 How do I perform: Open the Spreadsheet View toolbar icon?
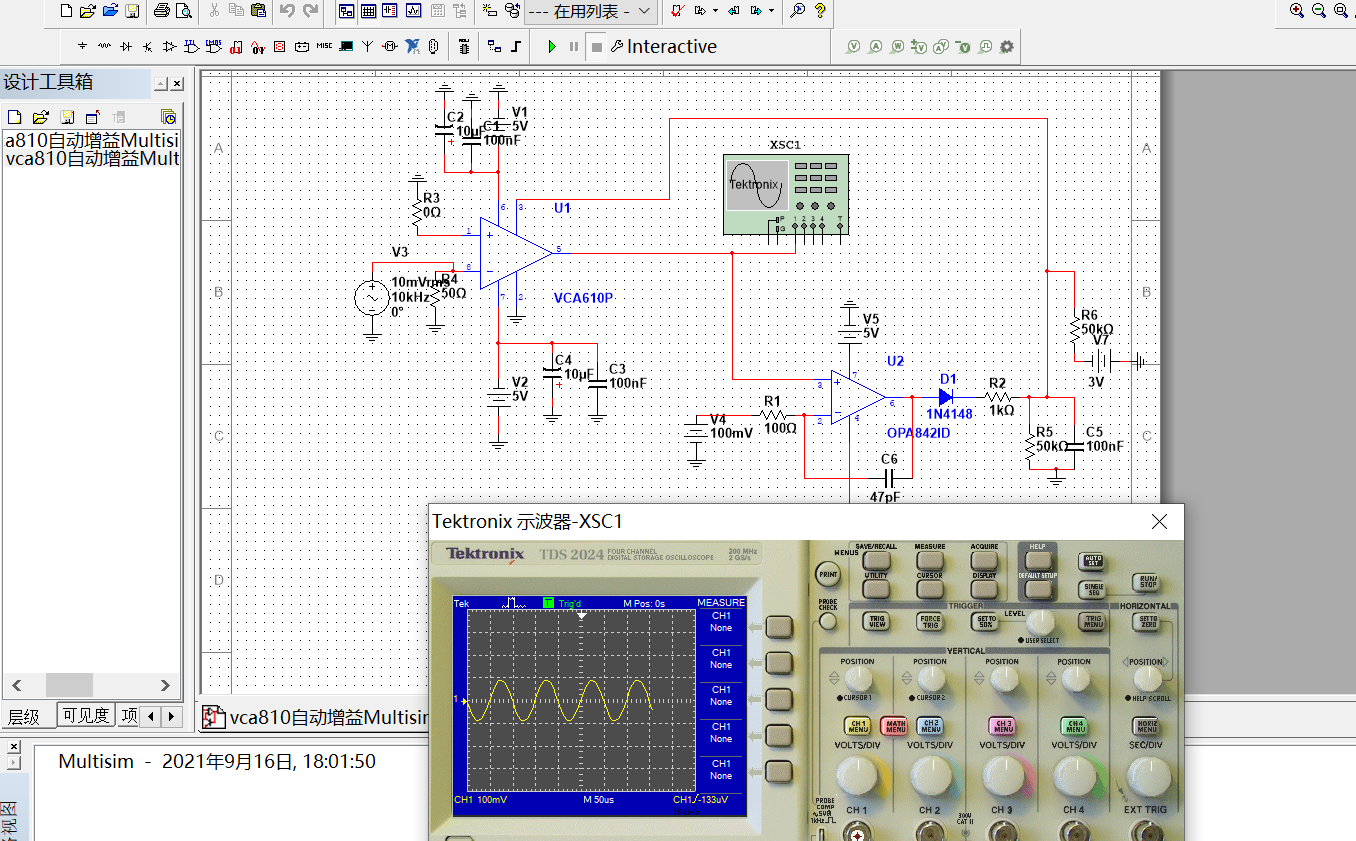[x=369, y=11]
